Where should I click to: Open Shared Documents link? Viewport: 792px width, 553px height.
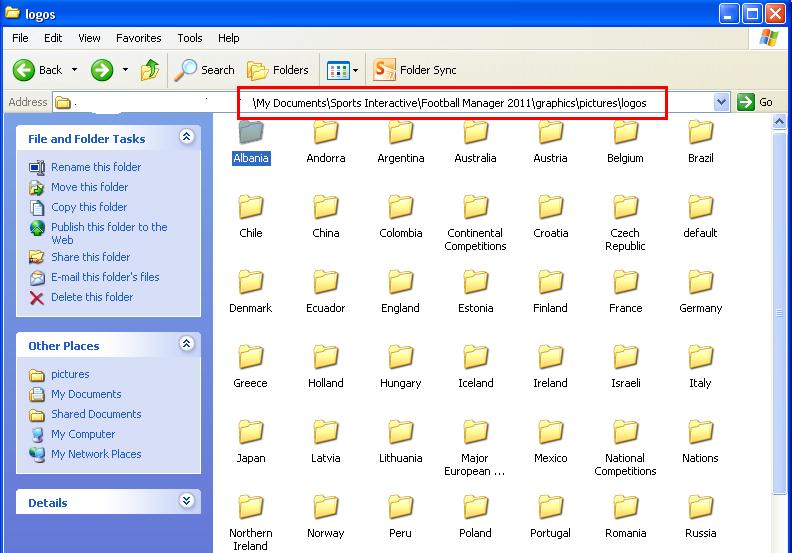[x=96, y=414]
